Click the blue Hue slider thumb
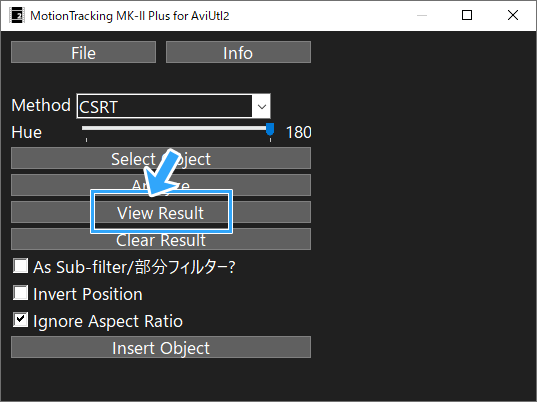The width and height of the screenshot is (537, 402). [270, 130]
